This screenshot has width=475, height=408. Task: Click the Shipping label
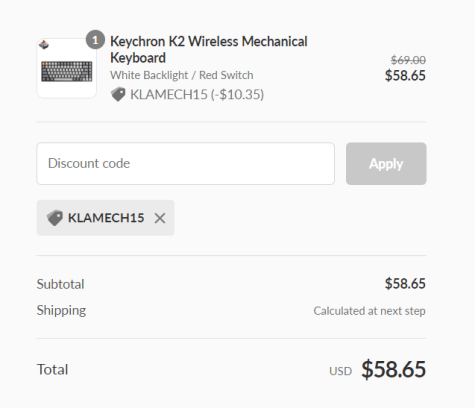pos(61,311)
